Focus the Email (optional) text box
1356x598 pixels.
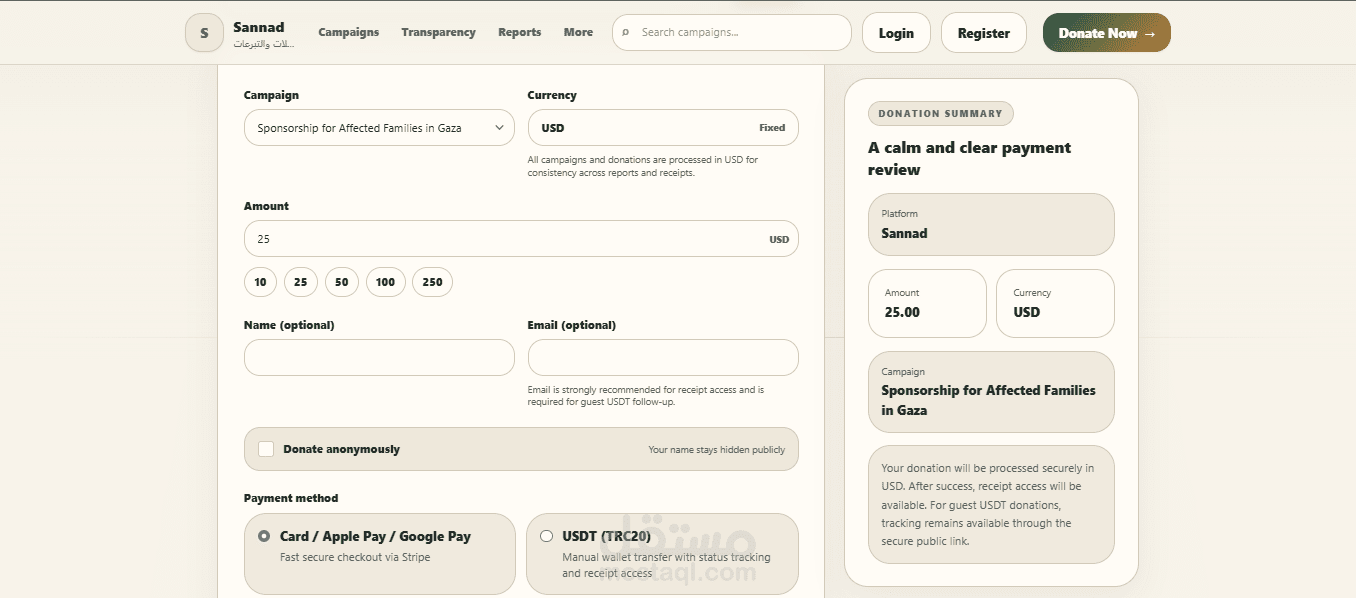(x=663, y=358)
